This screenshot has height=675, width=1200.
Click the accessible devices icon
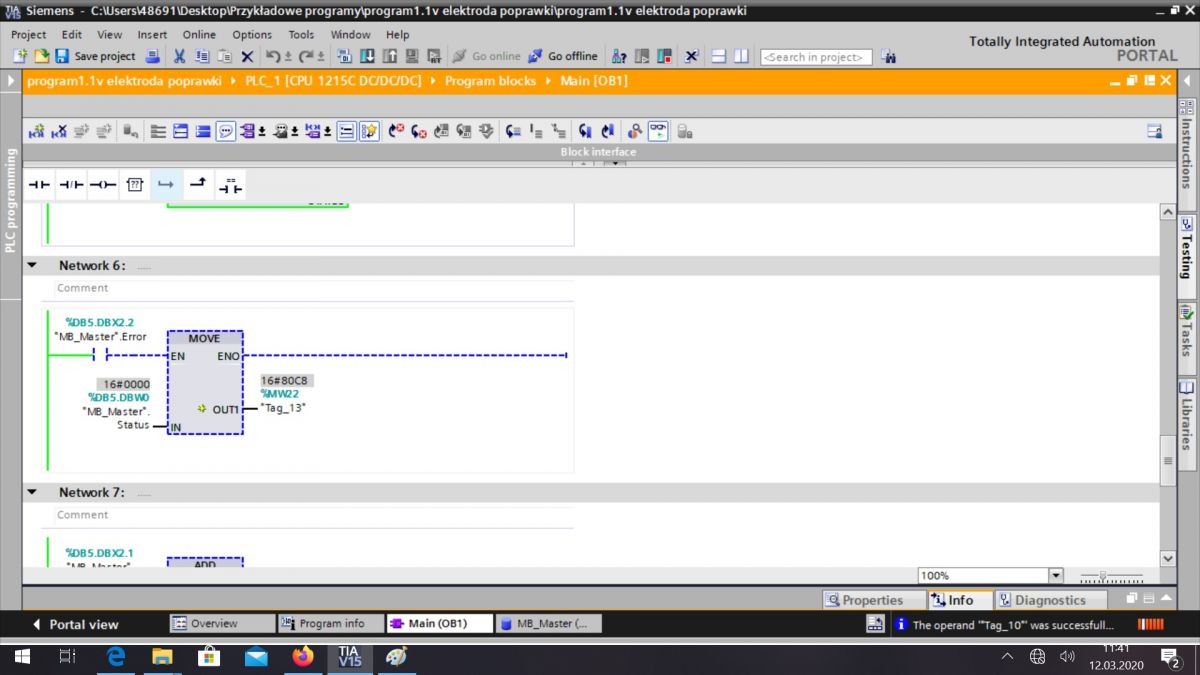619,56
